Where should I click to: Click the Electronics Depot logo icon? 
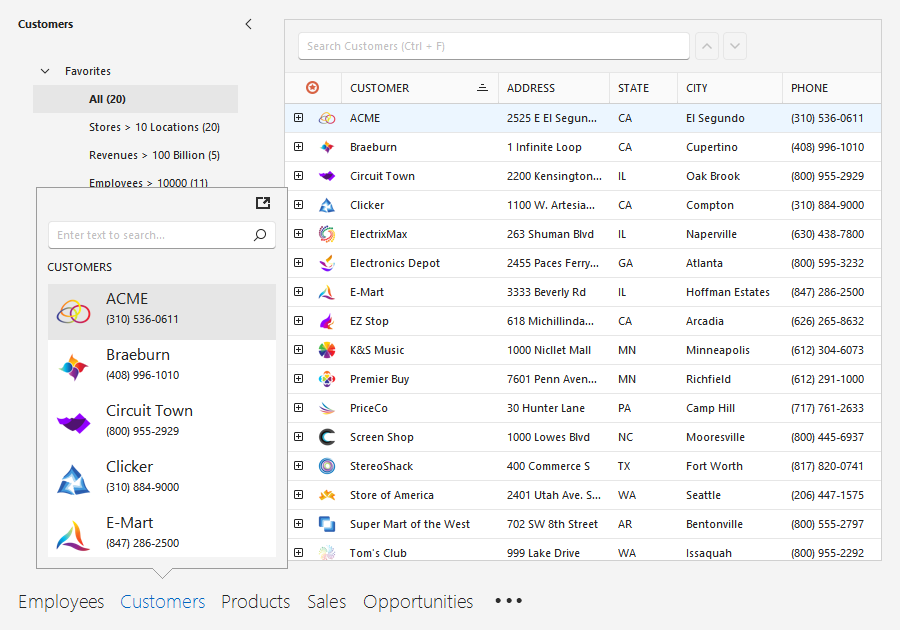click(x=327, y=263)
